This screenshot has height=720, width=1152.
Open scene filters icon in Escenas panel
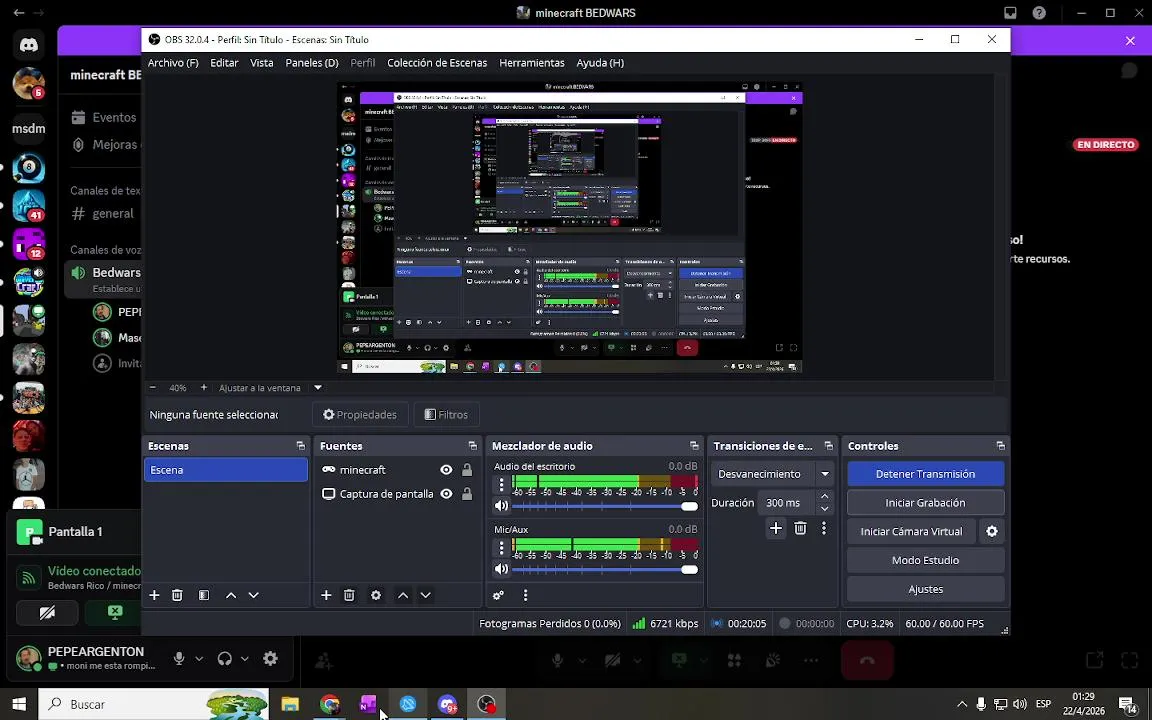[204, 595]
